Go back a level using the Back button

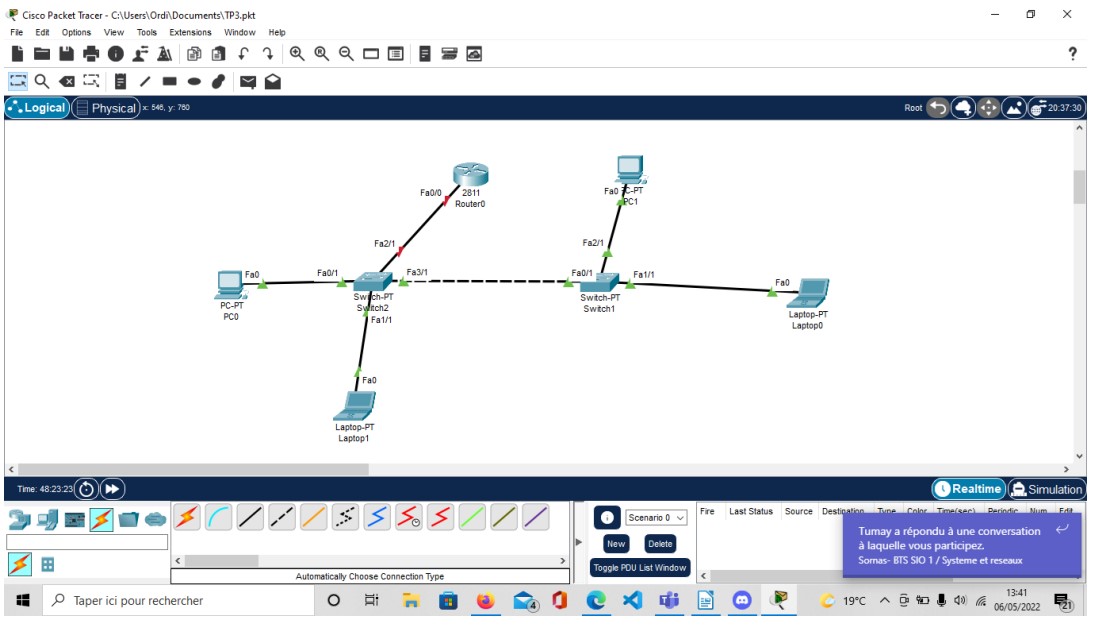click(x=938, y=108)
